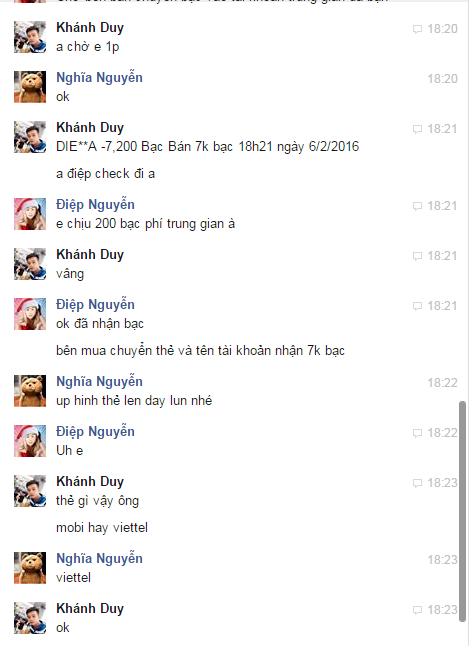Click comment icon beside 'ok đã nhận bạc'
This screenshot has height=646, width=472.
[417, 306]
